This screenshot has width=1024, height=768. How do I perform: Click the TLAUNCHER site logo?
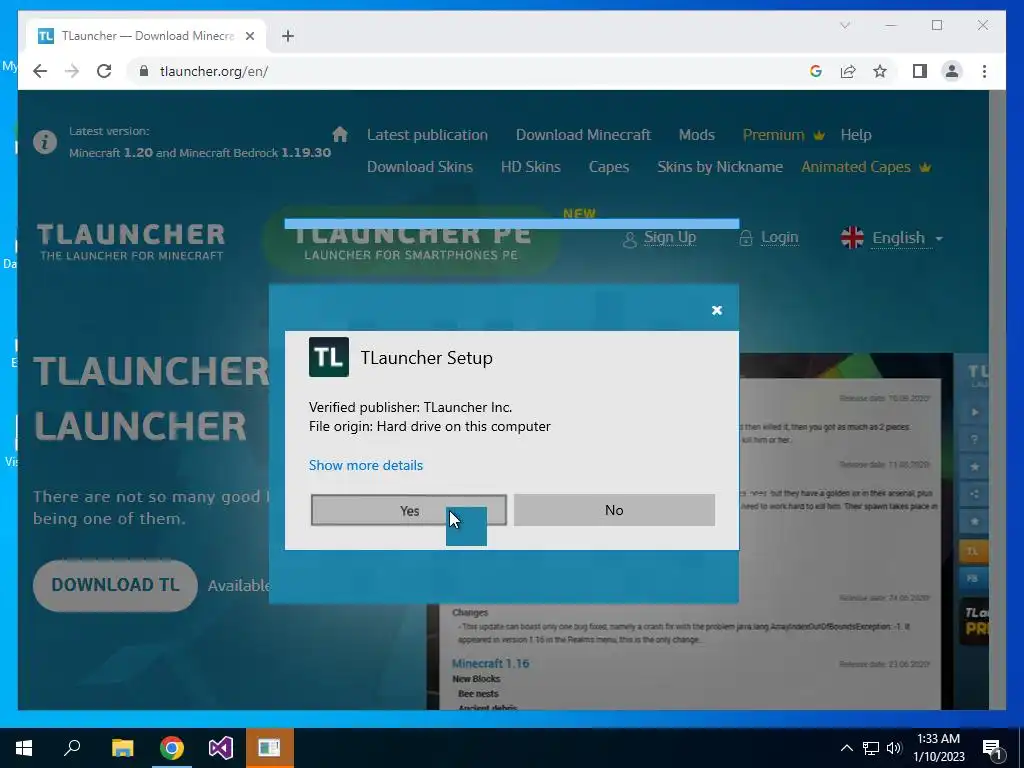click(x=131, y=242)
